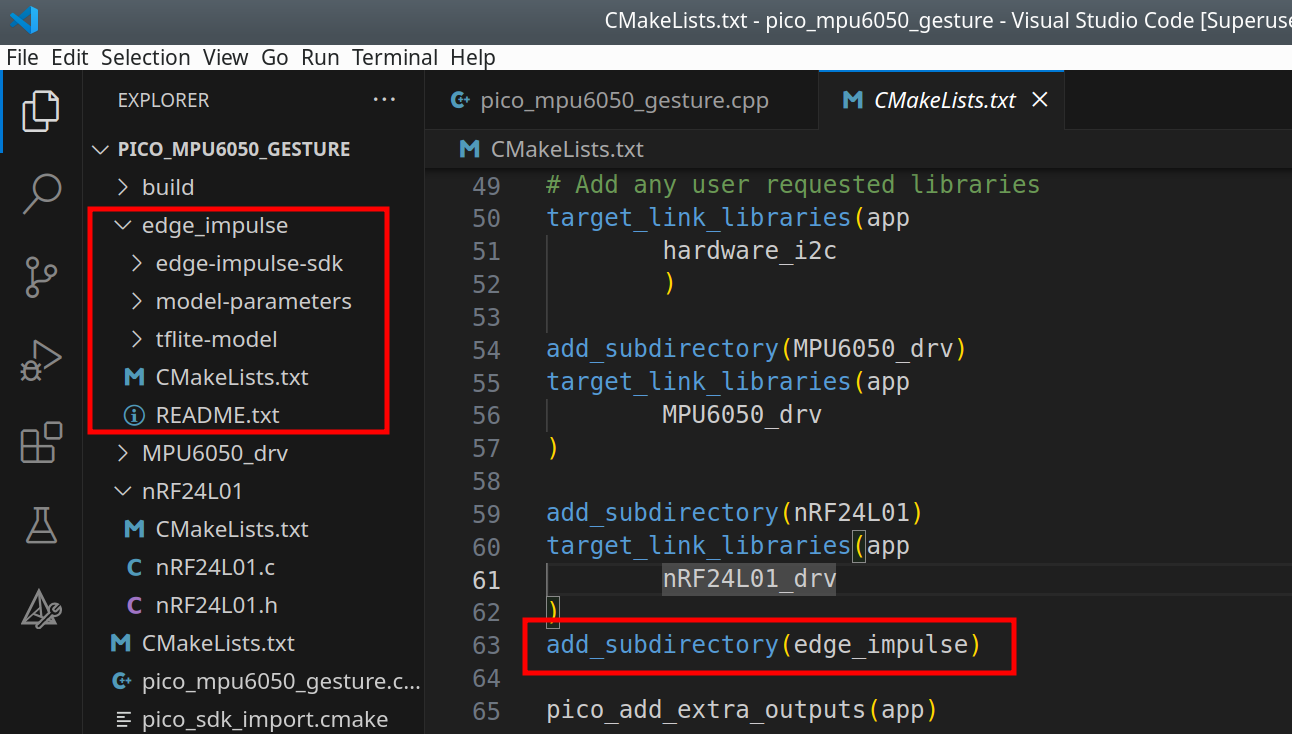Open the CMake tools view icon
The image size is (1292, 734).
[41, 608]
